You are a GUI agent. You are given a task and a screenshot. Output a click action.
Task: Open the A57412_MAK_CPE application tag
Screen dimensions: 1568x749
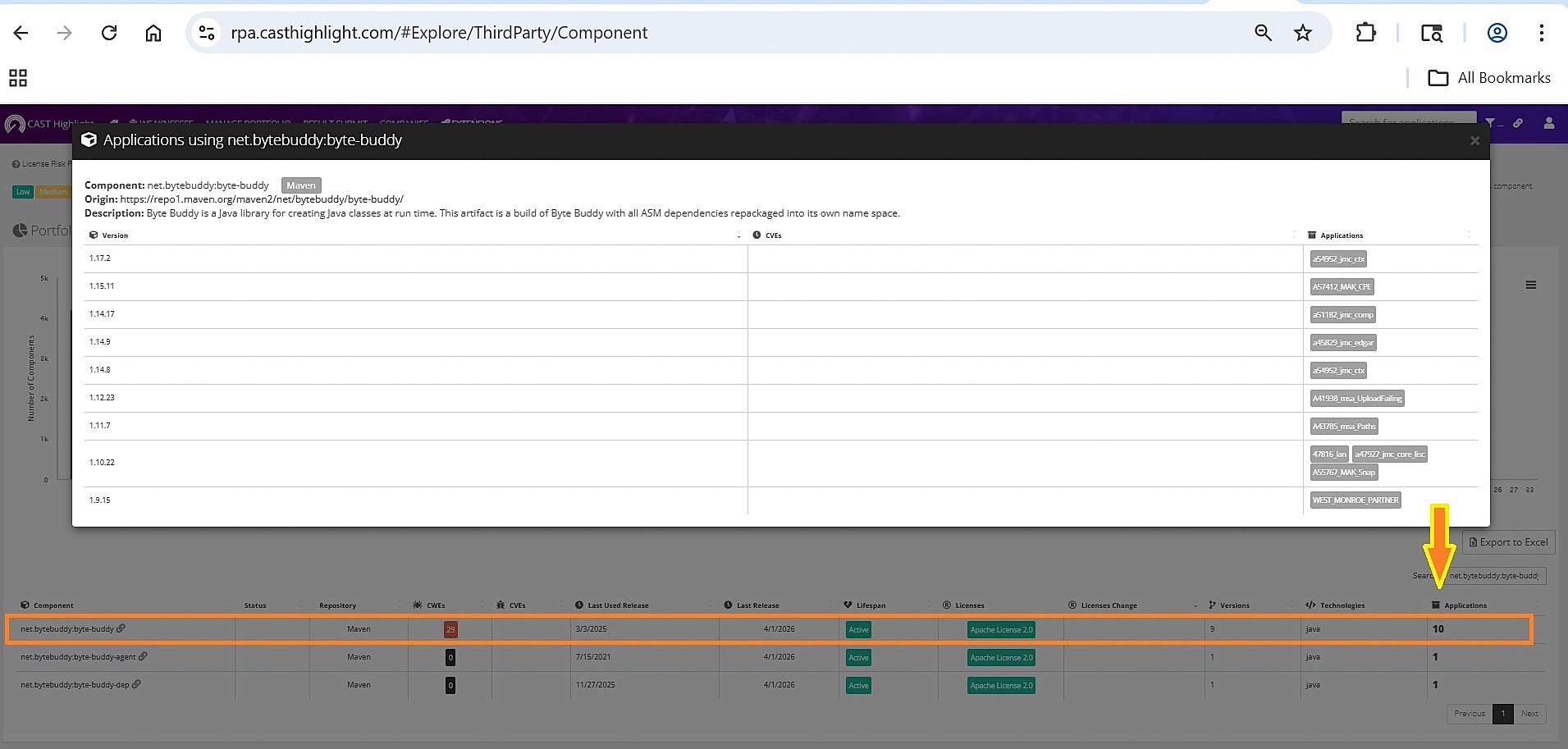(x=1342, y=287)
